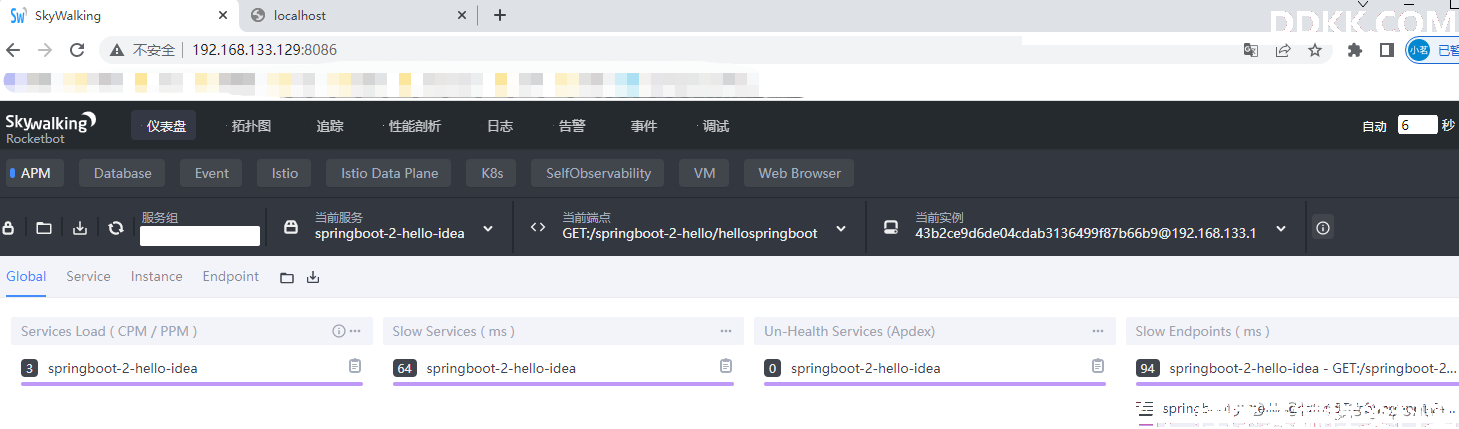Screen dimensions: 1459x429
Task: Copy springboot-2-hello-idea in Slow Services panel
Action: pos(726,366)
